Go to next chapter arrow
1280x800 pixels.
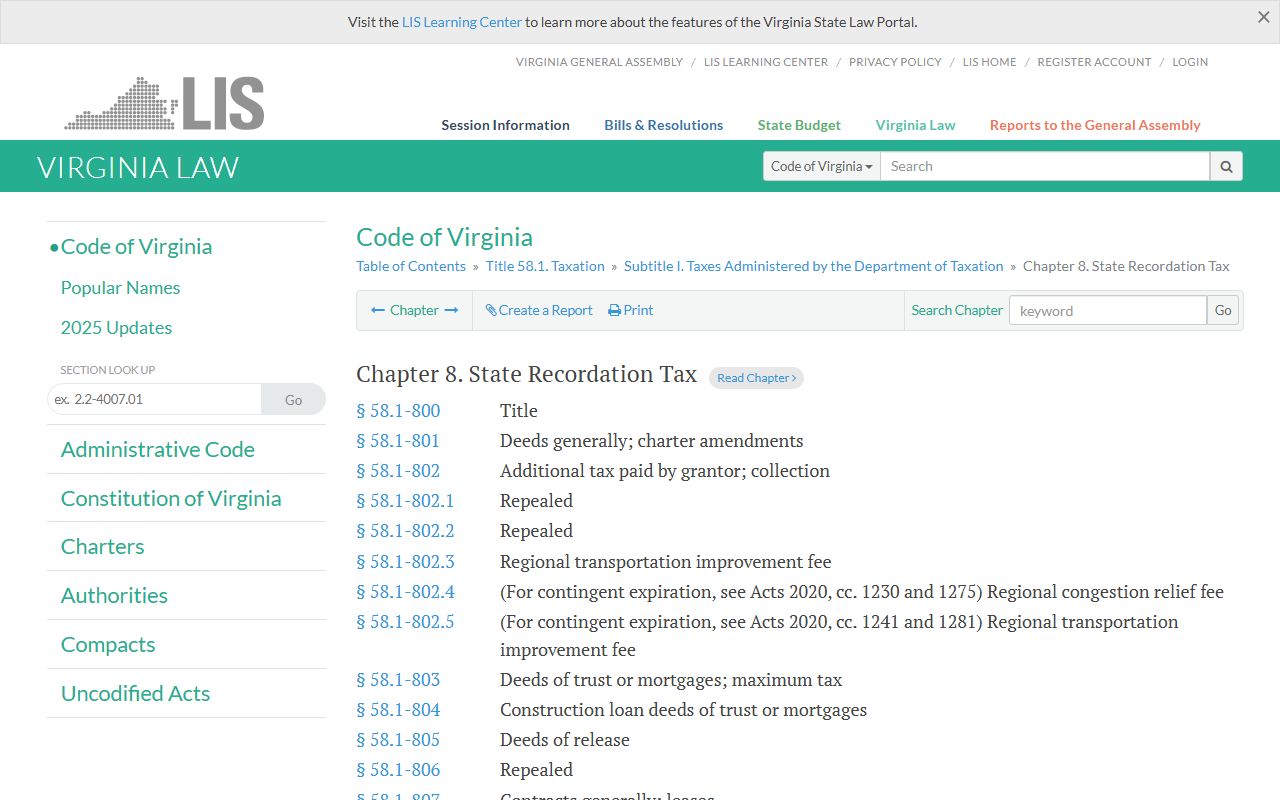click(x=451, y=310)
